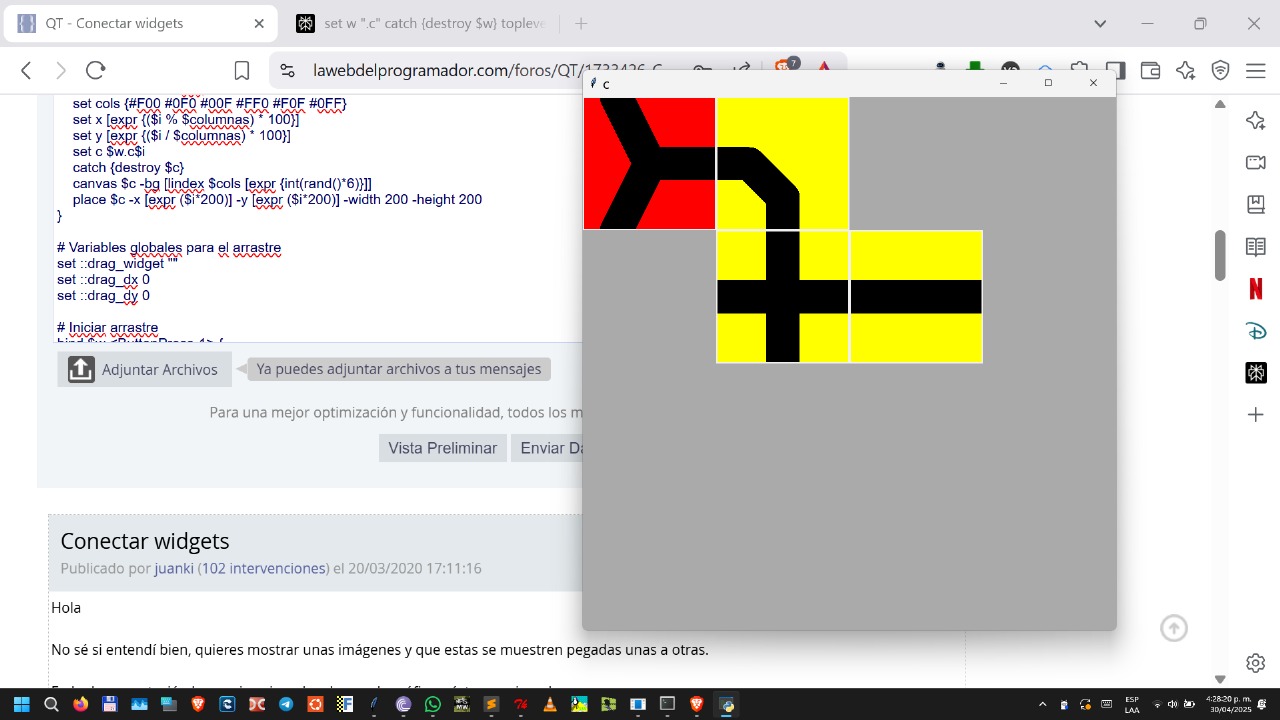Go back with the browser back arrow

point(27,70)
